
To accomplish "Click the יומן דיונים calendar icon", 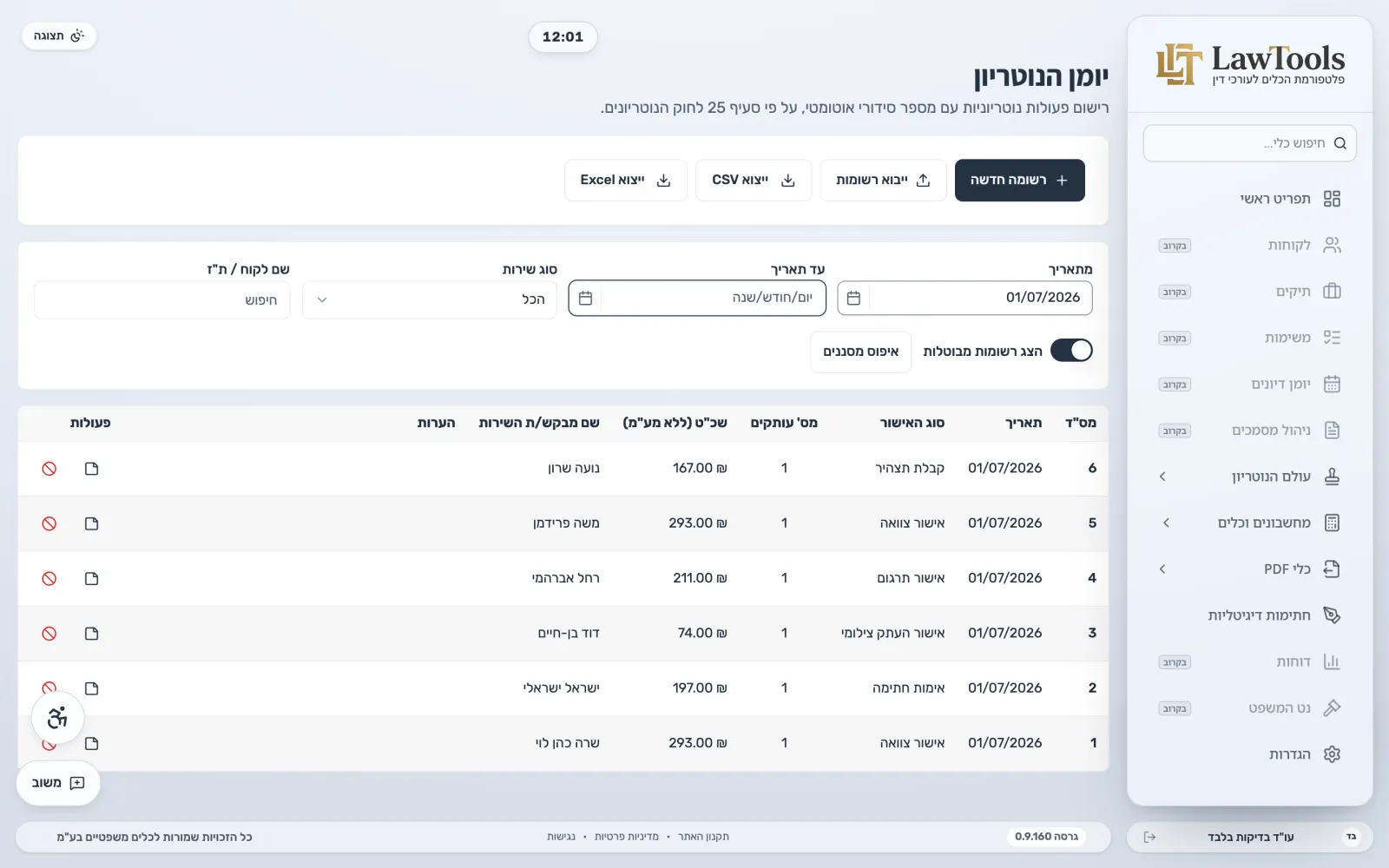I will [x=1332, y=384].
